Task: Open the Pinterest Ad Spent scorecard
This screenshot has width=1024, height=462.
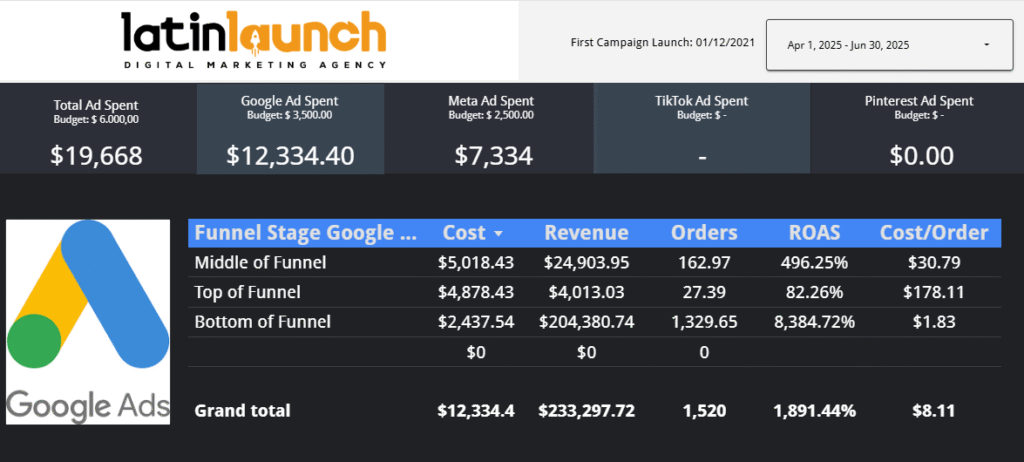Action: tap(917, 130)
